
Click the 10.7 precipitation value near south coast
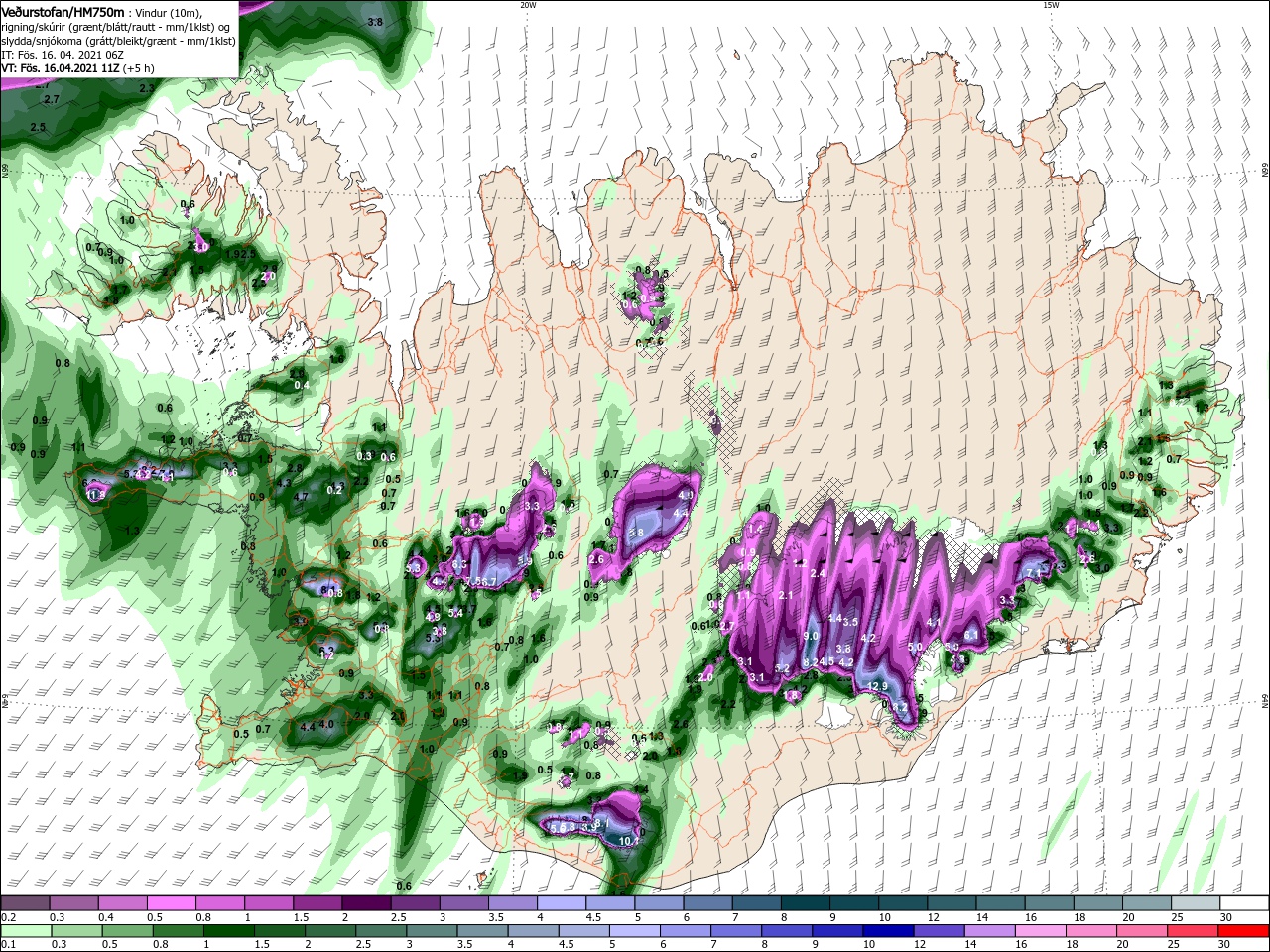(628, 841)
